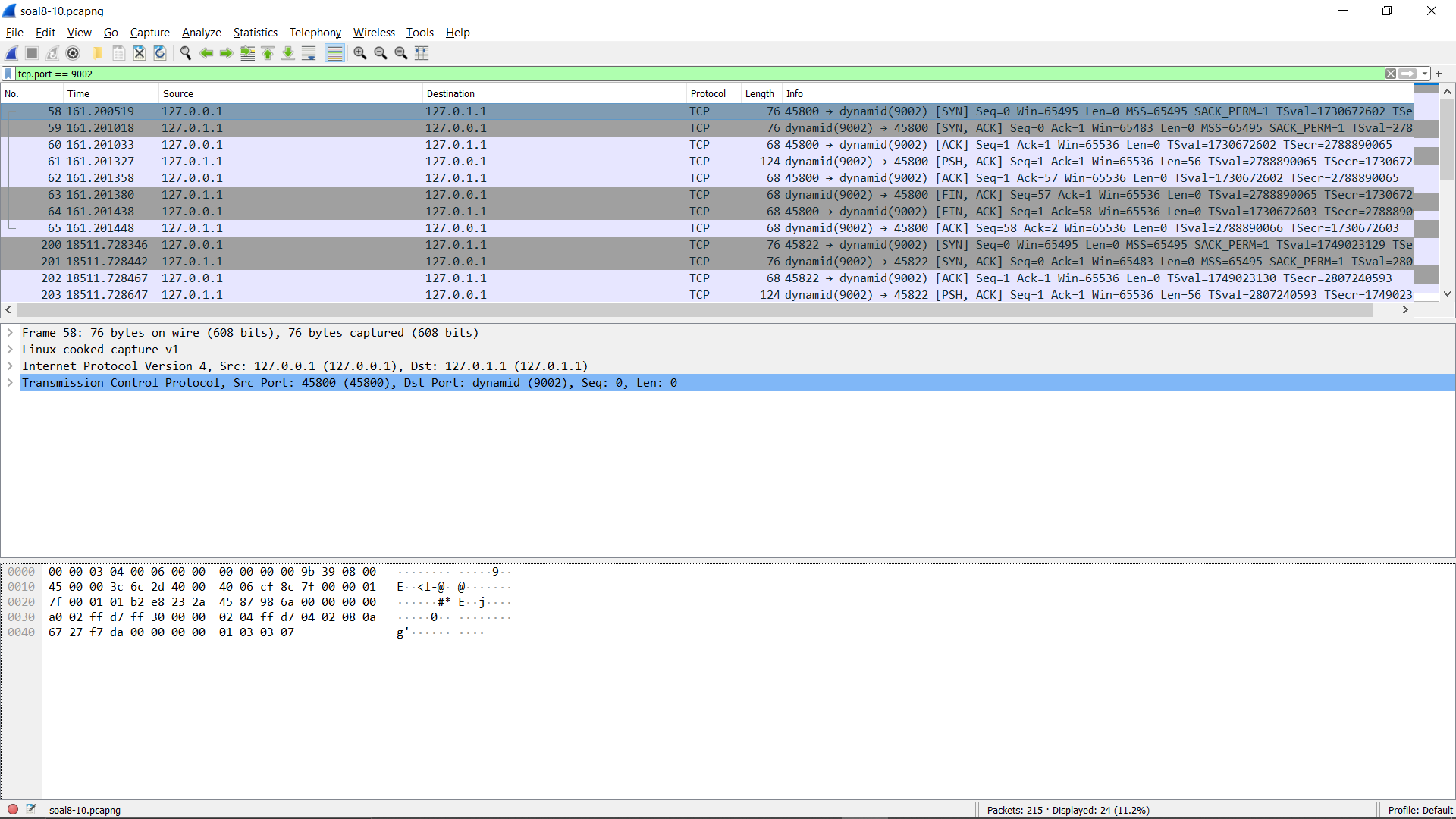Image resolution: width=1456 pixels, height=819 pixels.
Task: Clear the display filter with X button
Action: pos(1391,74)
